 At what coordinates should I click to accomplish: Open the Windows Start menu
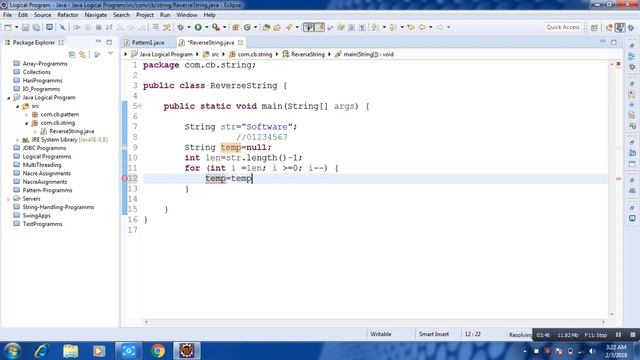[x=12, y=351]
